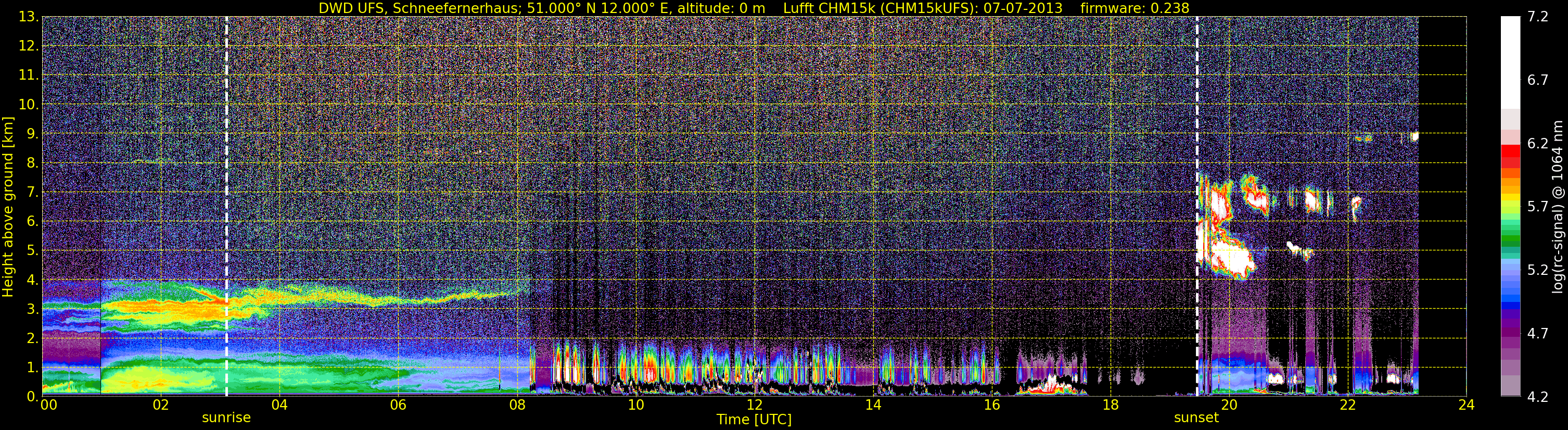Click the '10.' height axis tick label
Image resolution: width=1568 pixels, height=430 pixels.
pos(29,105)
